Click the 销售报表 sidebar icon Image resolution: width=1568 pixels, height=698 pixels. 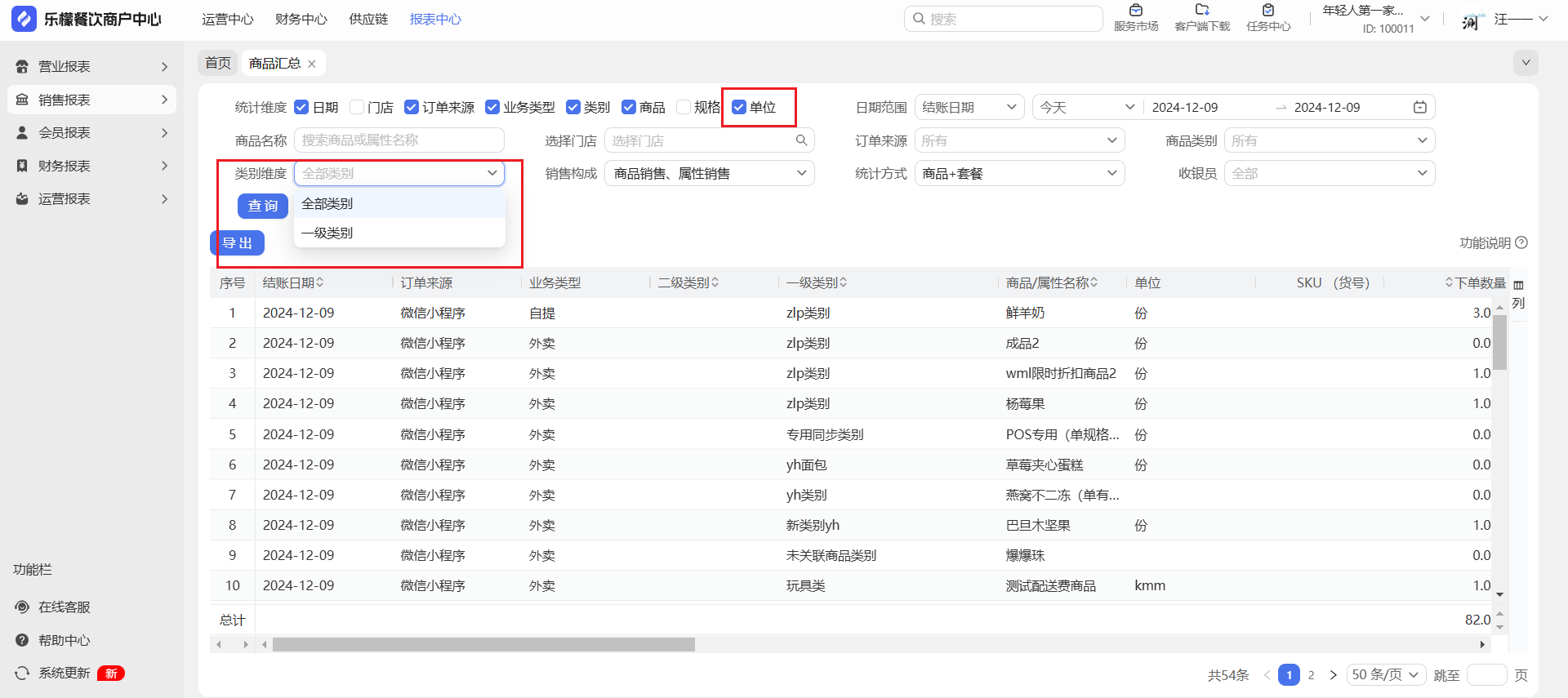(x=22, y=100)
